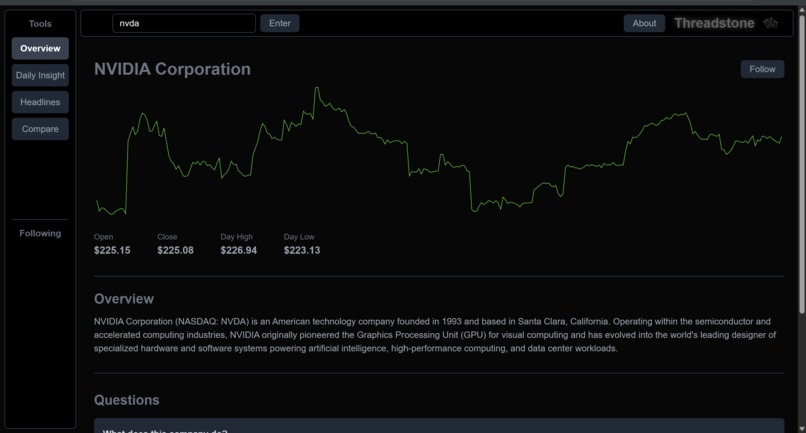
Task: Click the Enter button
Action: [x=280, y=23]
